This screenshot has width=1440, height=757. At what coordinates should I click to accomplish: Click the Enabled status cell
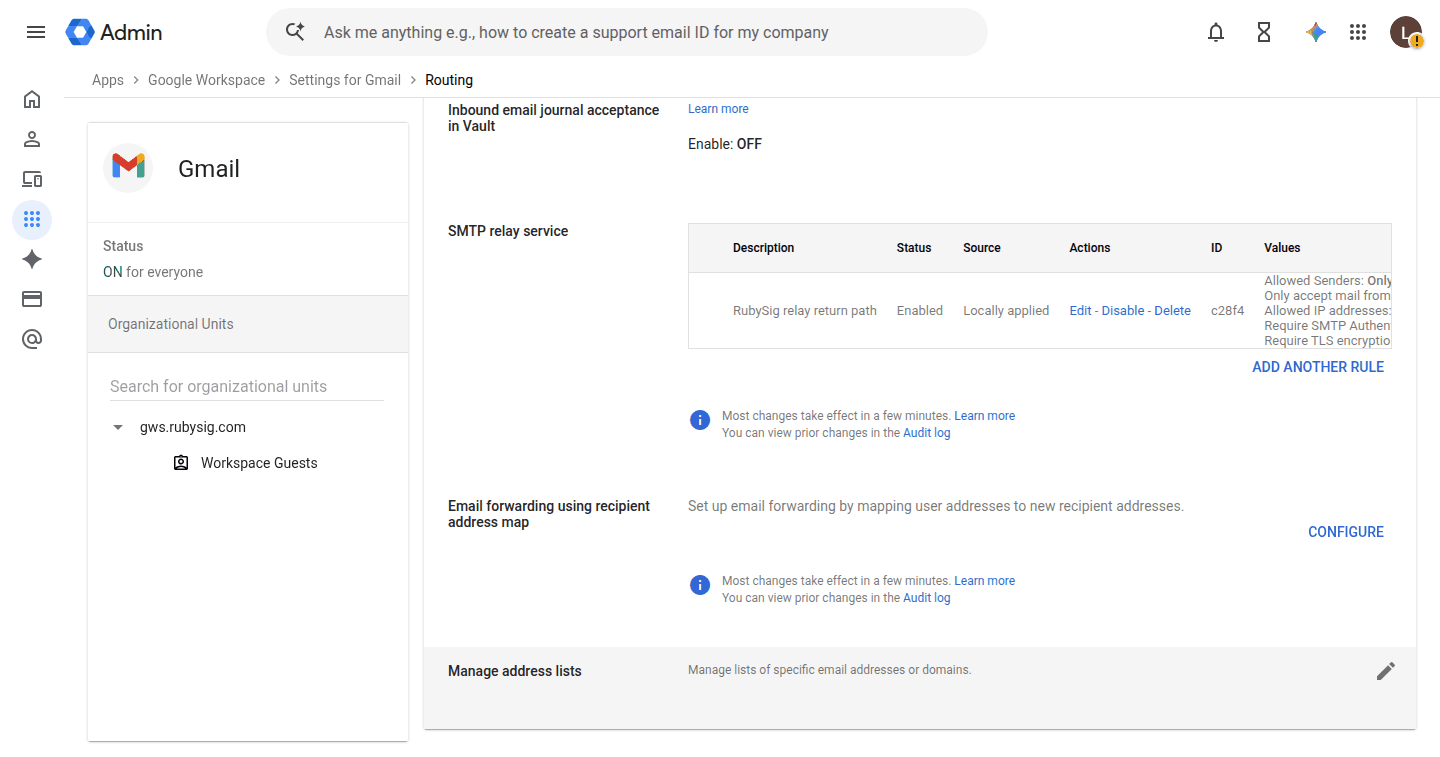click(920, 311)
